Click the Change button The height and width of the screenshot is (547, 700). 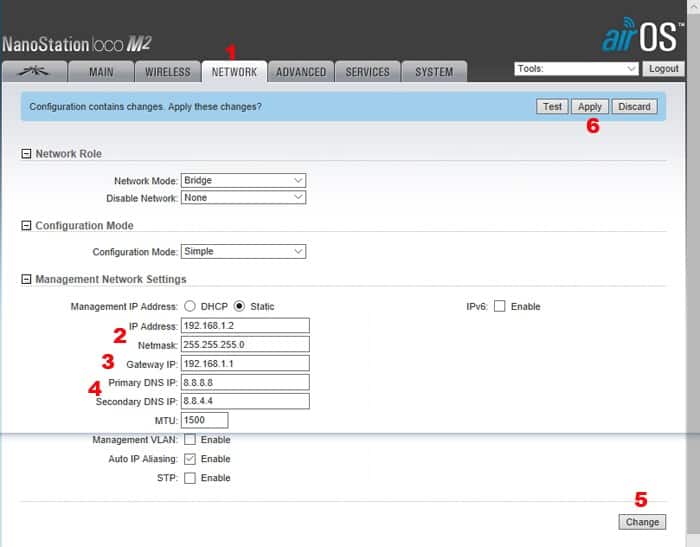point(642,522)
